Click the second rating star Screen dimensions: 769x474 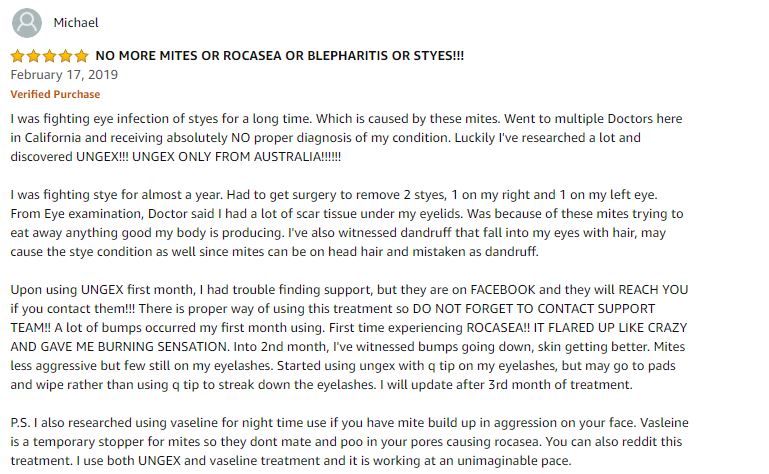tap(33, 56)
